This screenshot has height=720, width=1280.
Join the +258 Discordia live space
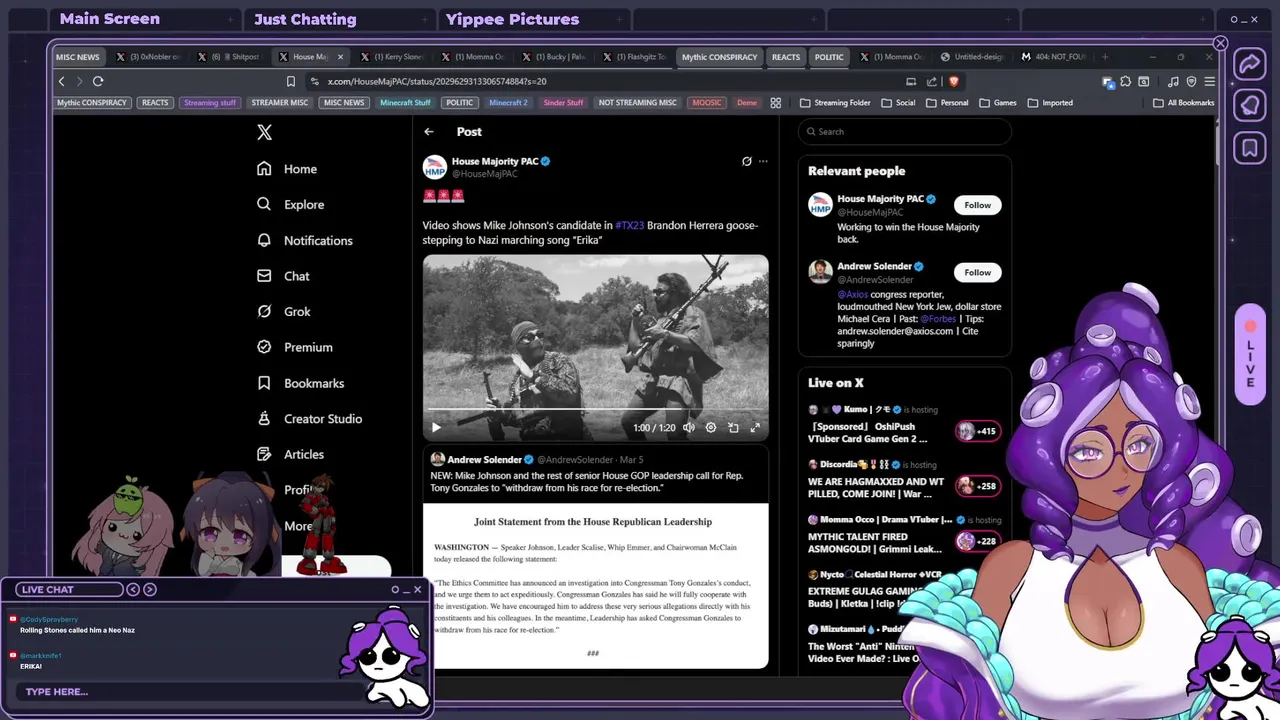[978, 486]
